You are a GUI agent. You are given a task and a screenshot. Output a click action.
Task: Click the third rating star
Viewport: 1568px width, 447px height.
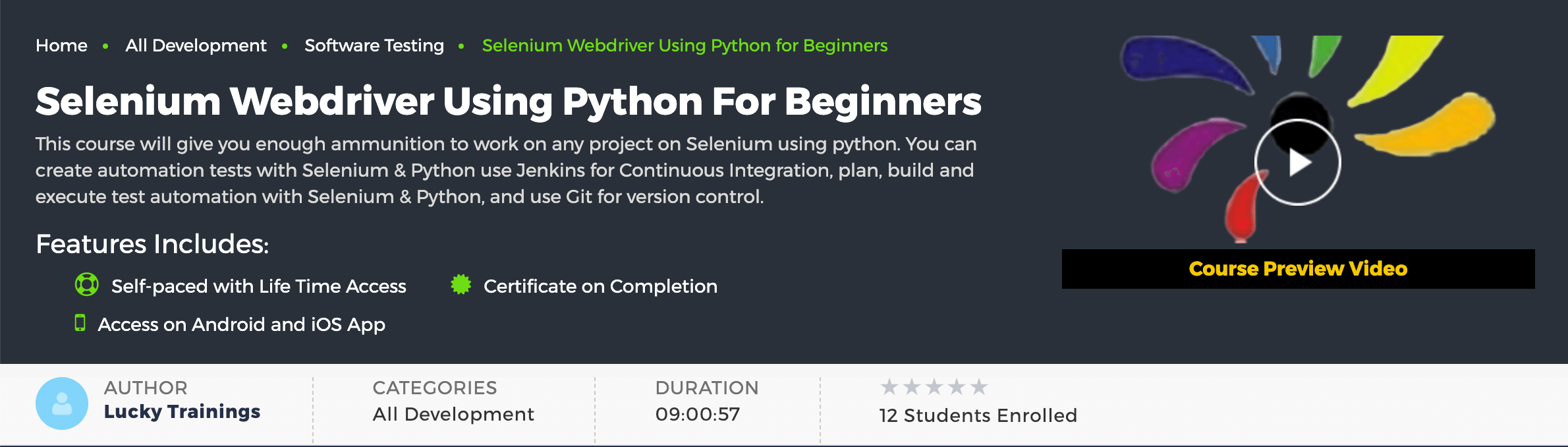934,387
